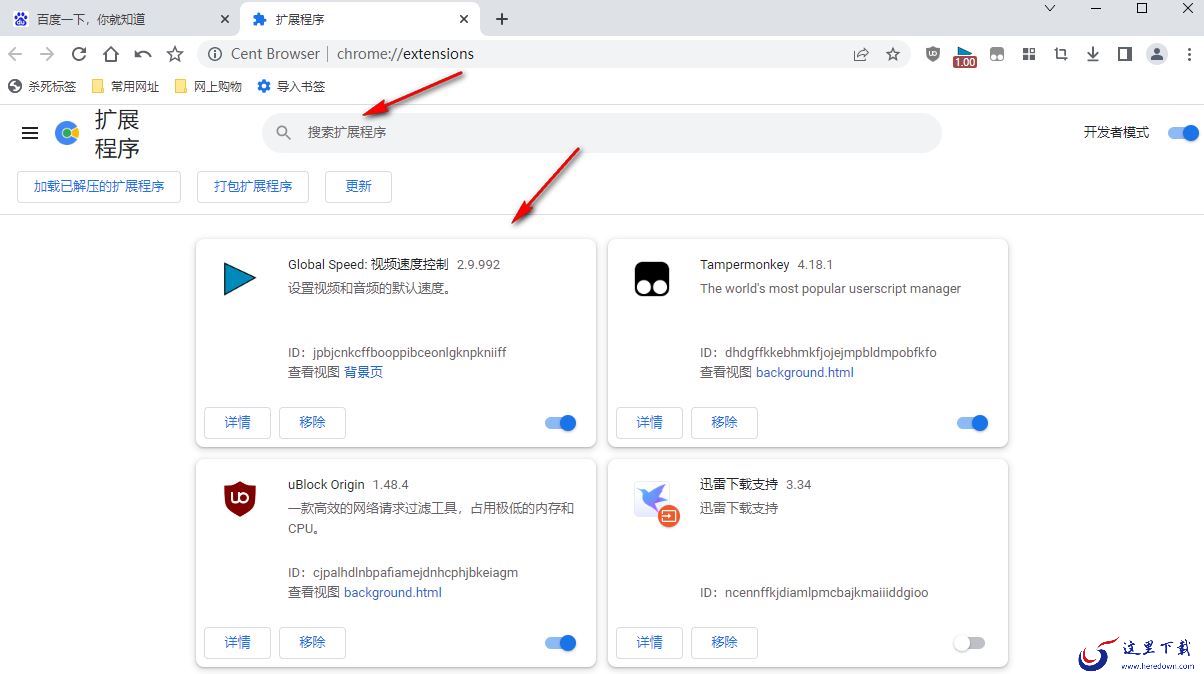Open the 网上购物 bookmark folder
This screenshot has width=1204, height=674.
click(208, 86)
